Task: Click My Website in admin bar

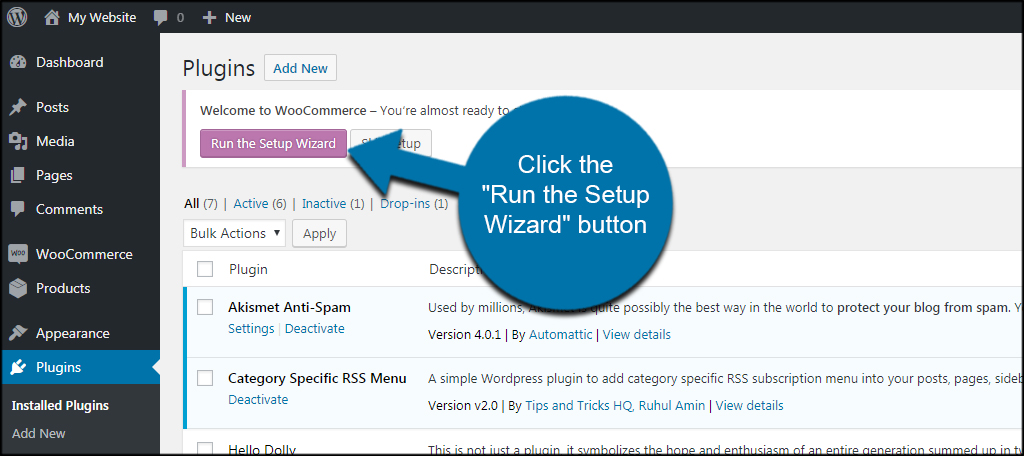Action: [x=102, y=18]
